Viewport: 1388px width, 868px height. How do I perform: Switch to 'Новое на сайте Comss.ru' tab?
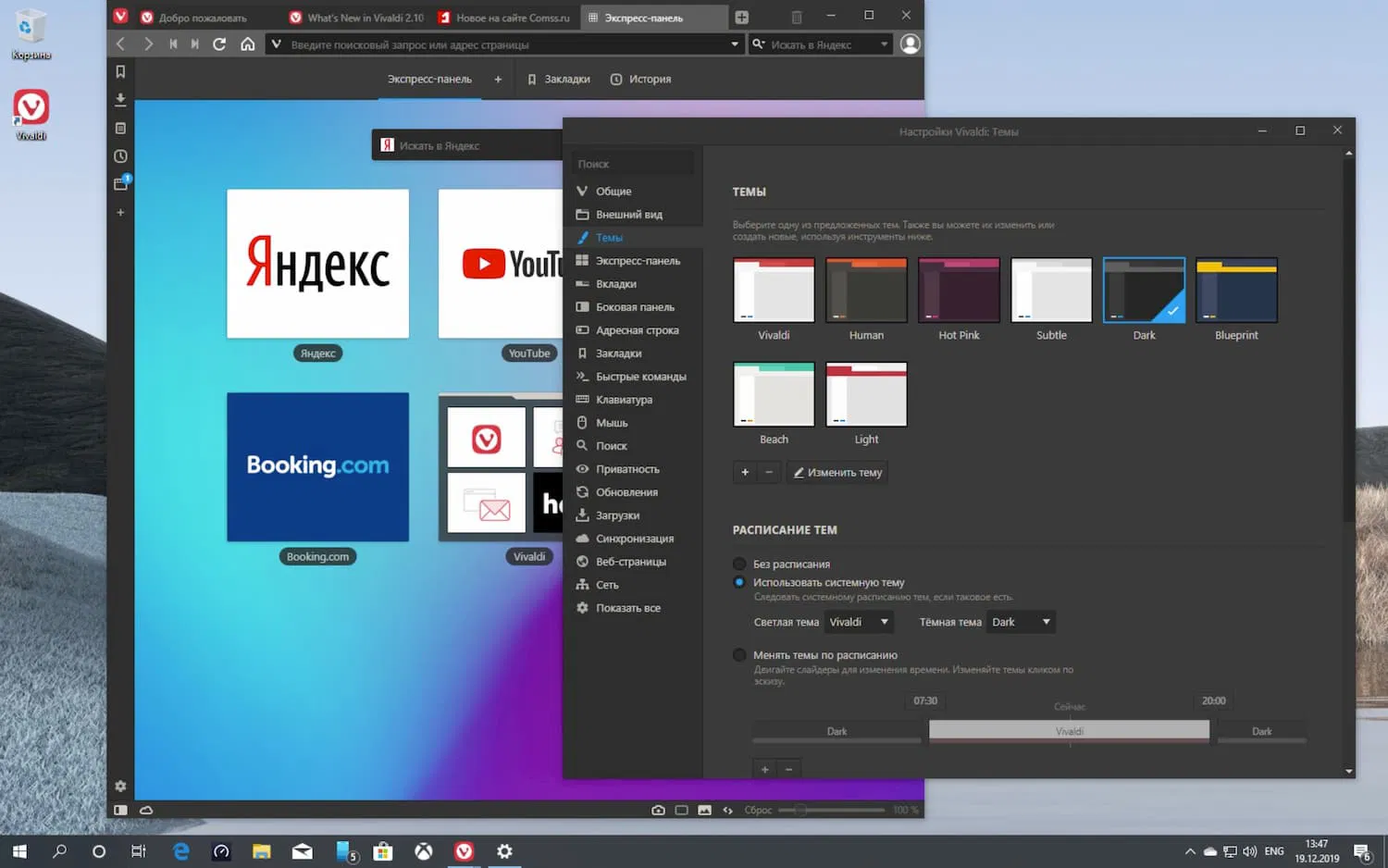(x=505, y=18)
